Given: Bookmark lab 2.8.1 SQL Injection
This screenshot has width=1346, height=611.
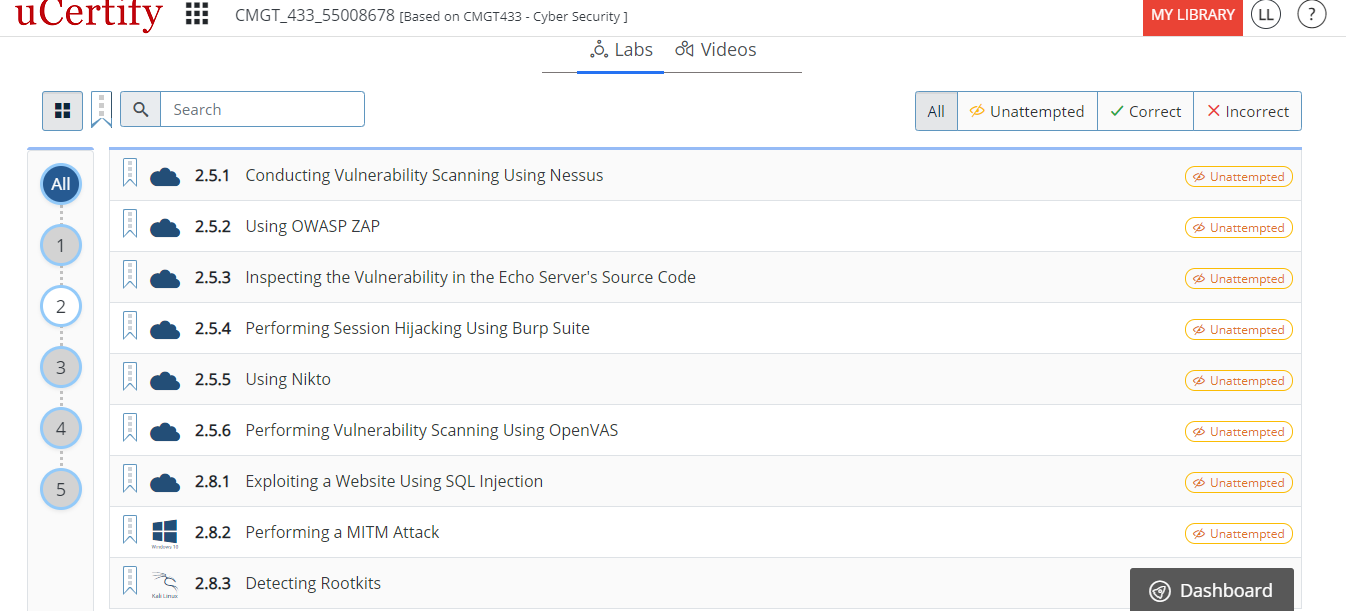Looking at the screenshot, I should coord(129,479).
